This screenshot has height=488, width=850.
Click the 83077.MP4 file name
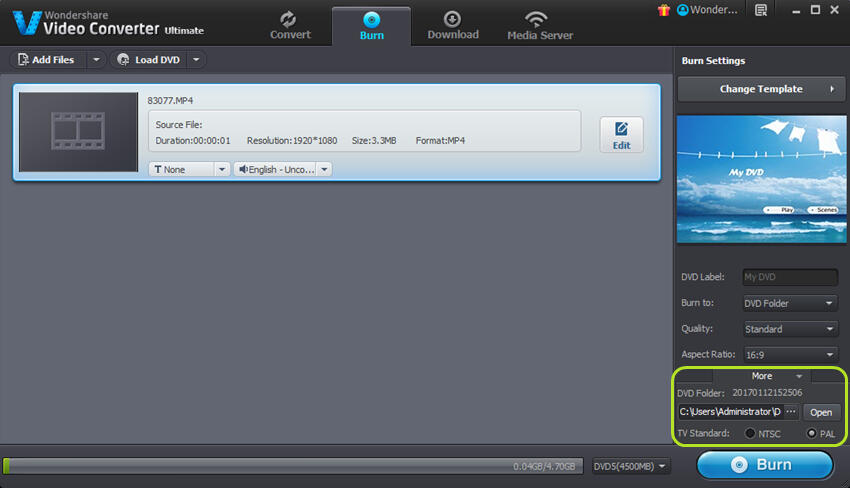point(170,101)
